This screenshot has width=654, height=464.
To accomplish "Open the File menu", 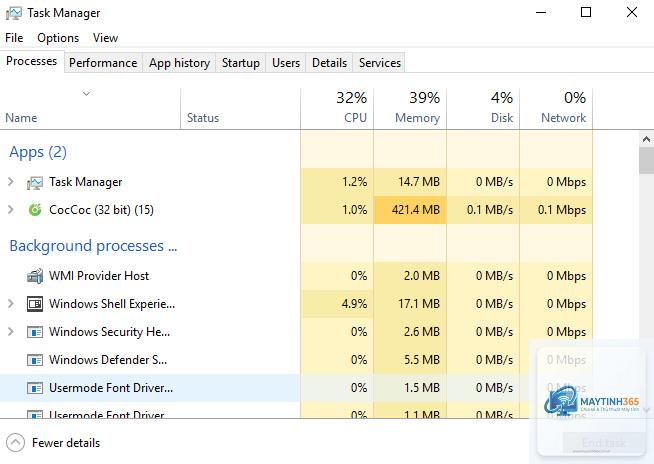I will pyautogui.click(x=14, y=38).
